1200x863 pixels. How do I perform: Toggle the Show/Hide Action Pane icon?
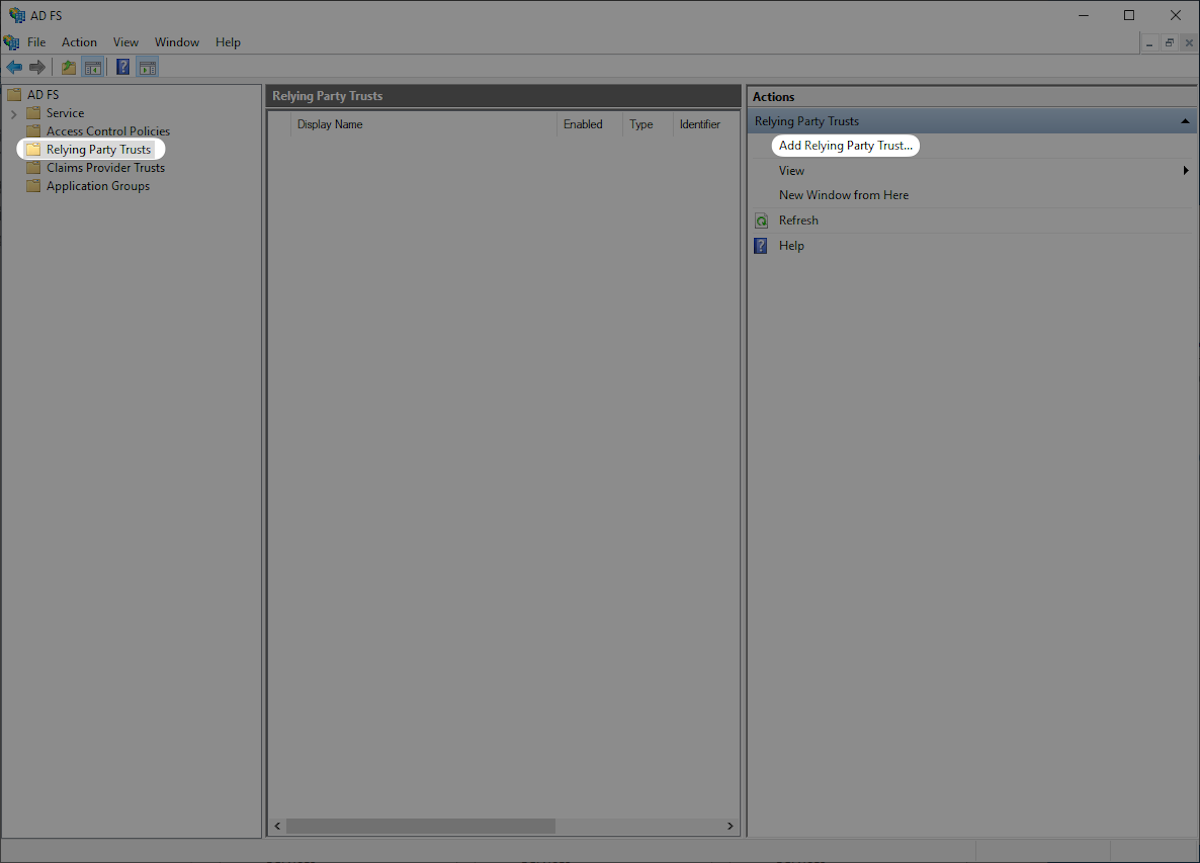[x=147, y=66]
